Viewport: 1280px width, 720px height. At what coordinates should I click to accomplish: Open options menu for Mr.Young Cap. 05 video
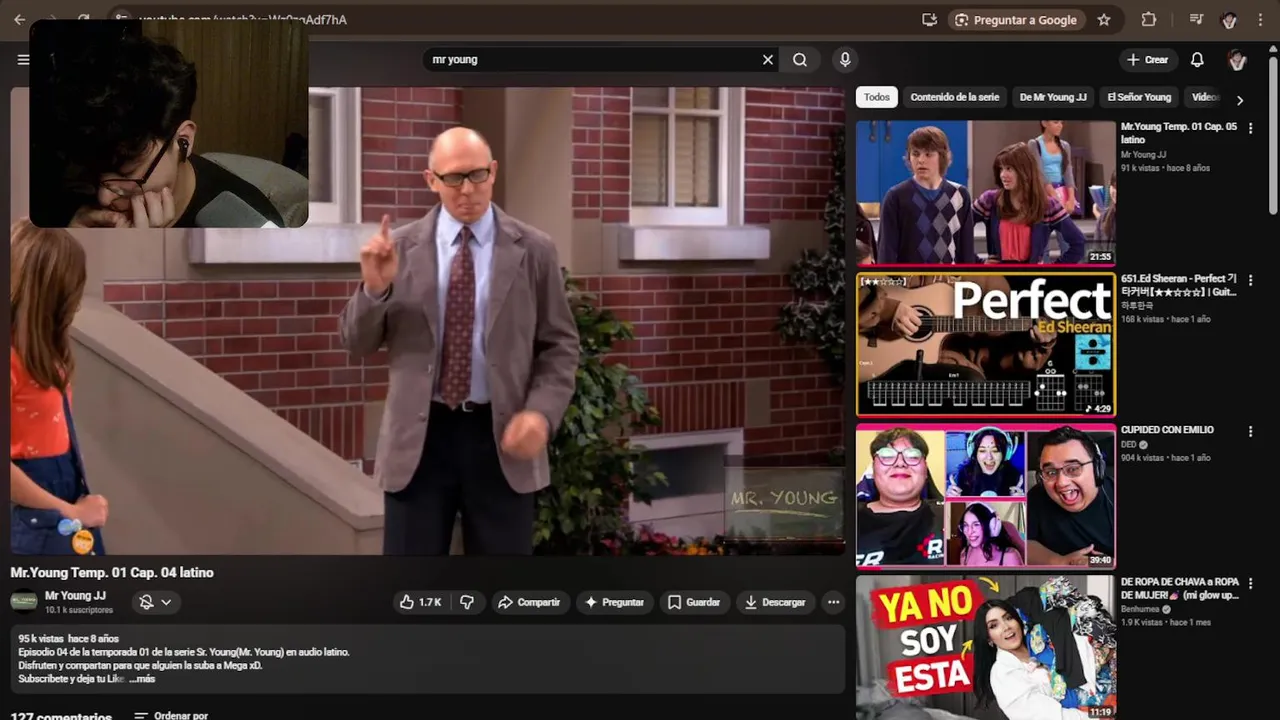1250,128
